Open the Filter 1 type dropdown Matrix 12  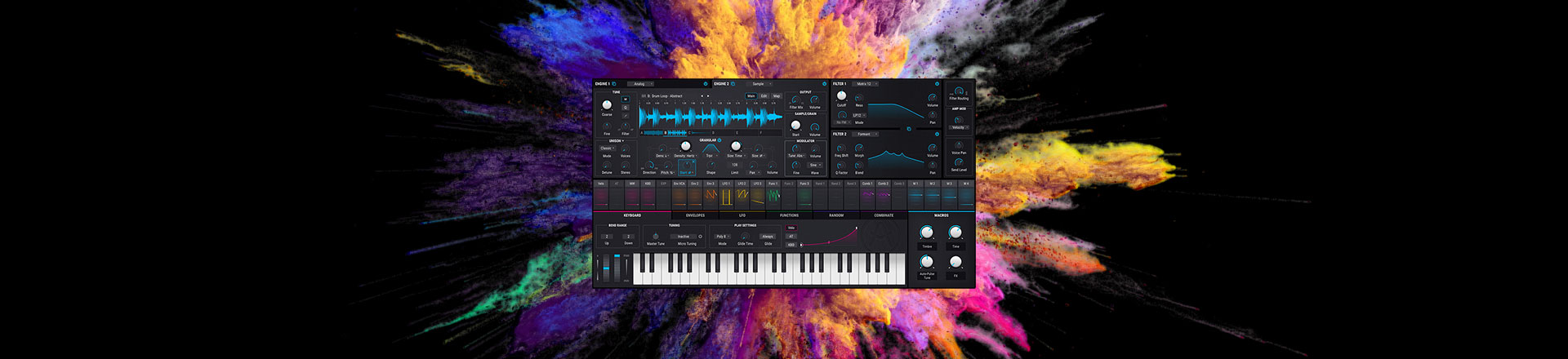point(865,83)
